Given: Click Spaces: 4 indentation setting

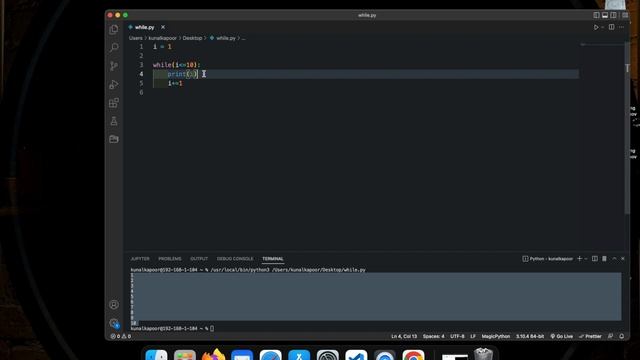Looking at the screenshot, I should 433,336.
